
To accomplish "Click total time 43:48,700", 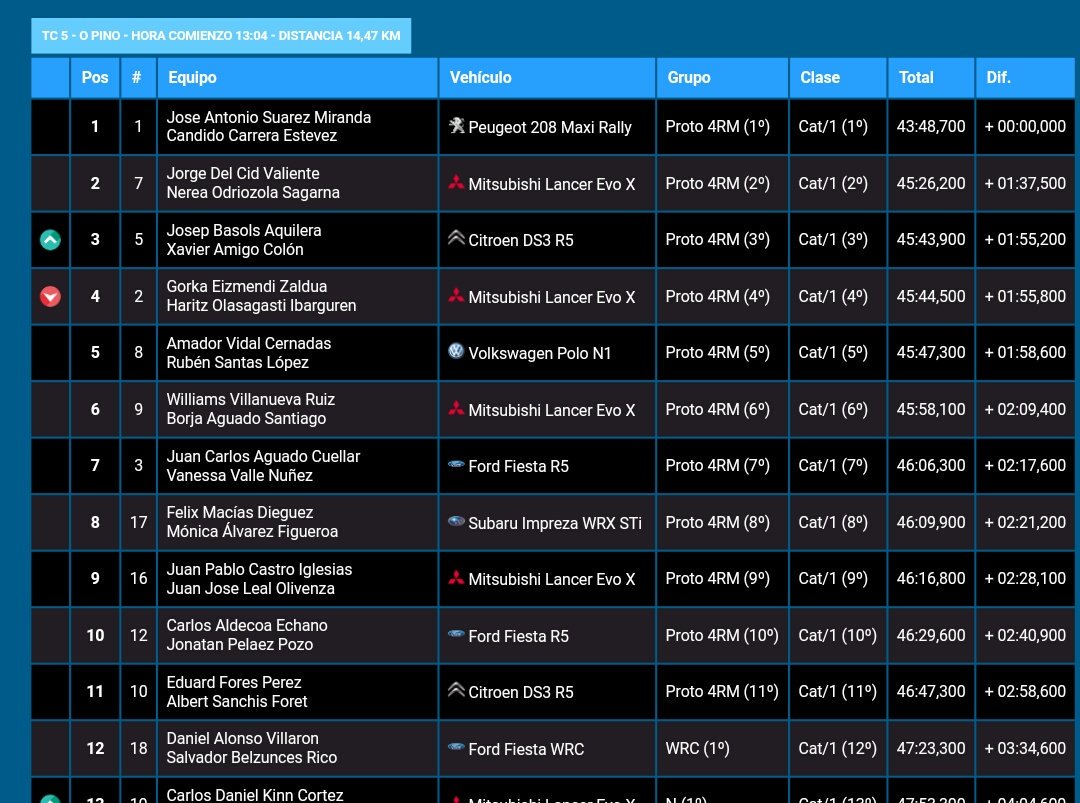I will pyautogui.click(x=931, y=127).
